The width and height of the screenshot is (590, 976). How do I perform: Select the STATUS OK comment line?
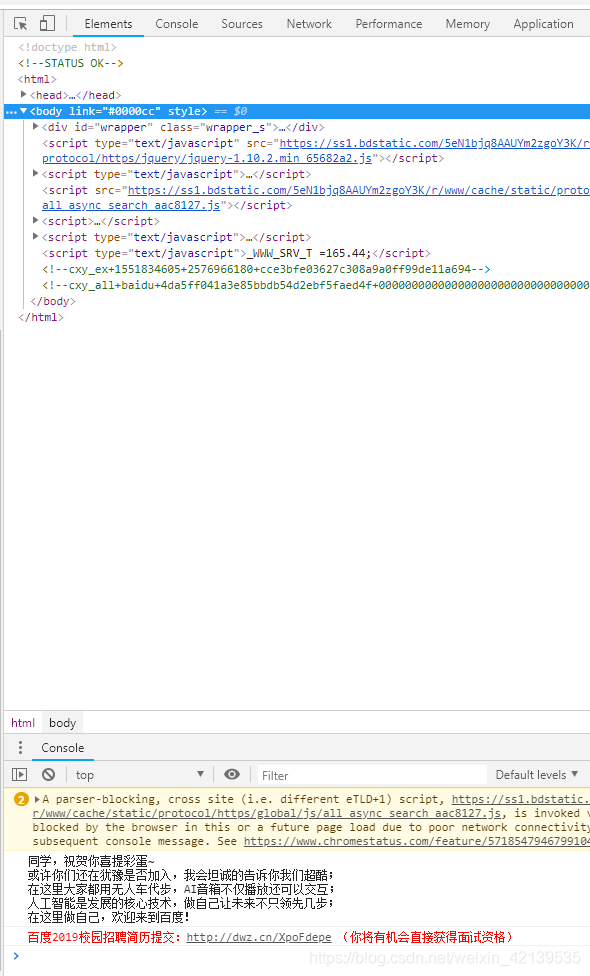click(71, 63)
